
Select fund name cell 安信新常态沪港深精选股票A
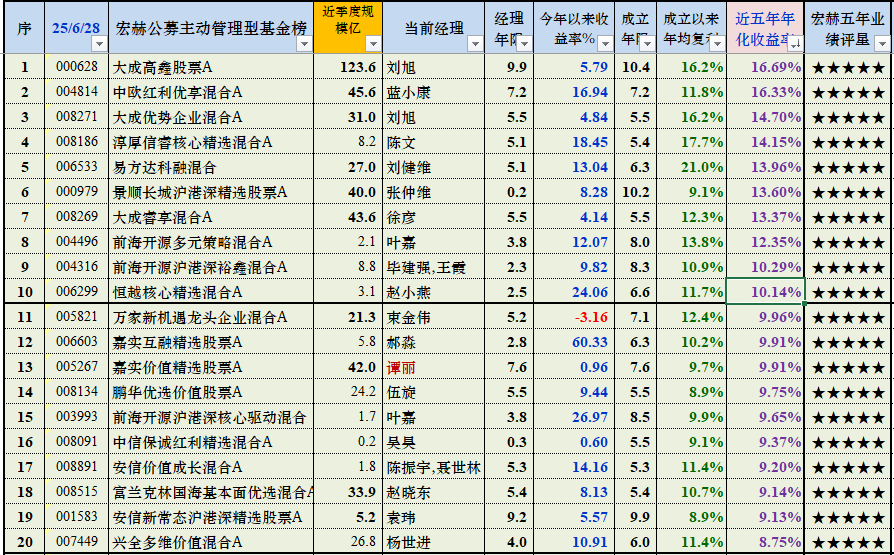211,517
